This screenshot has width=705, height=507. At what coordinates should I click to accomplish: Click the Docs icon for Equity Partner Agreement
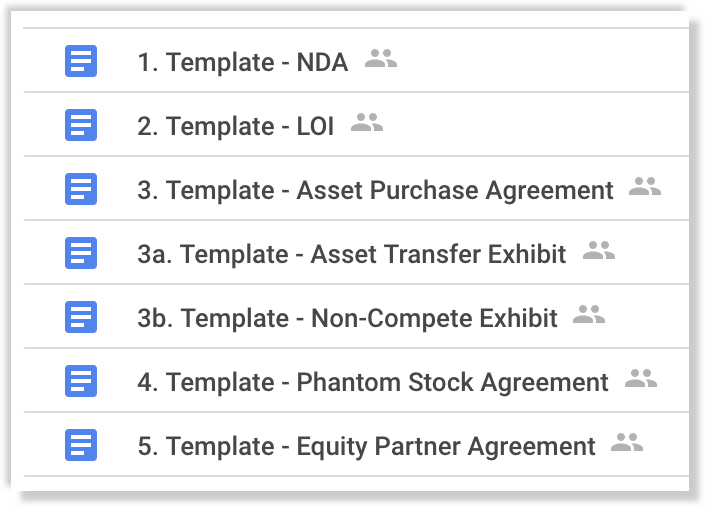pos(80,445)
